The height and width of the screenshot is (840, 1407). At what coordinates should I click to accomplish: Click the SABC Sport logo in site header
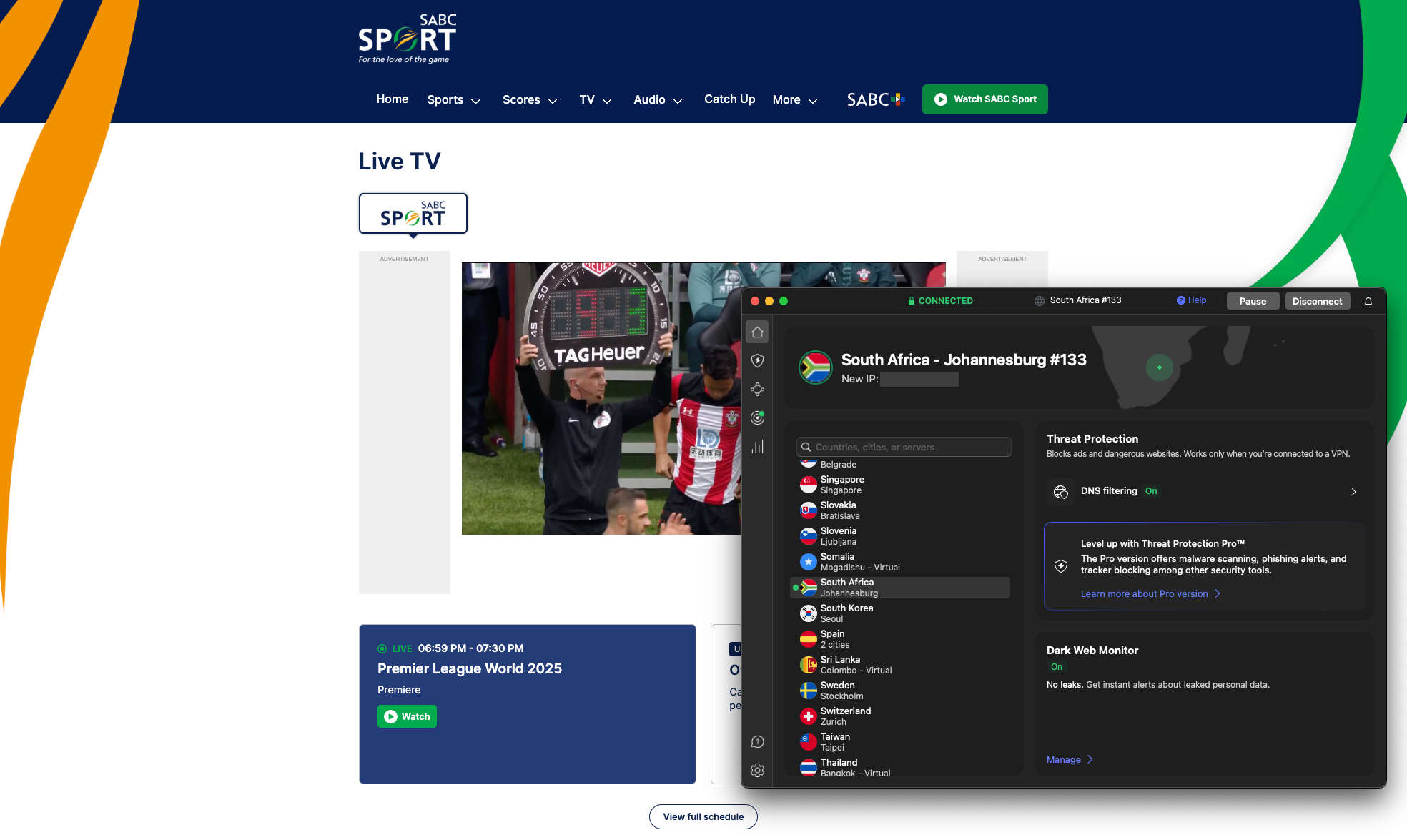[x=407, y=39]
